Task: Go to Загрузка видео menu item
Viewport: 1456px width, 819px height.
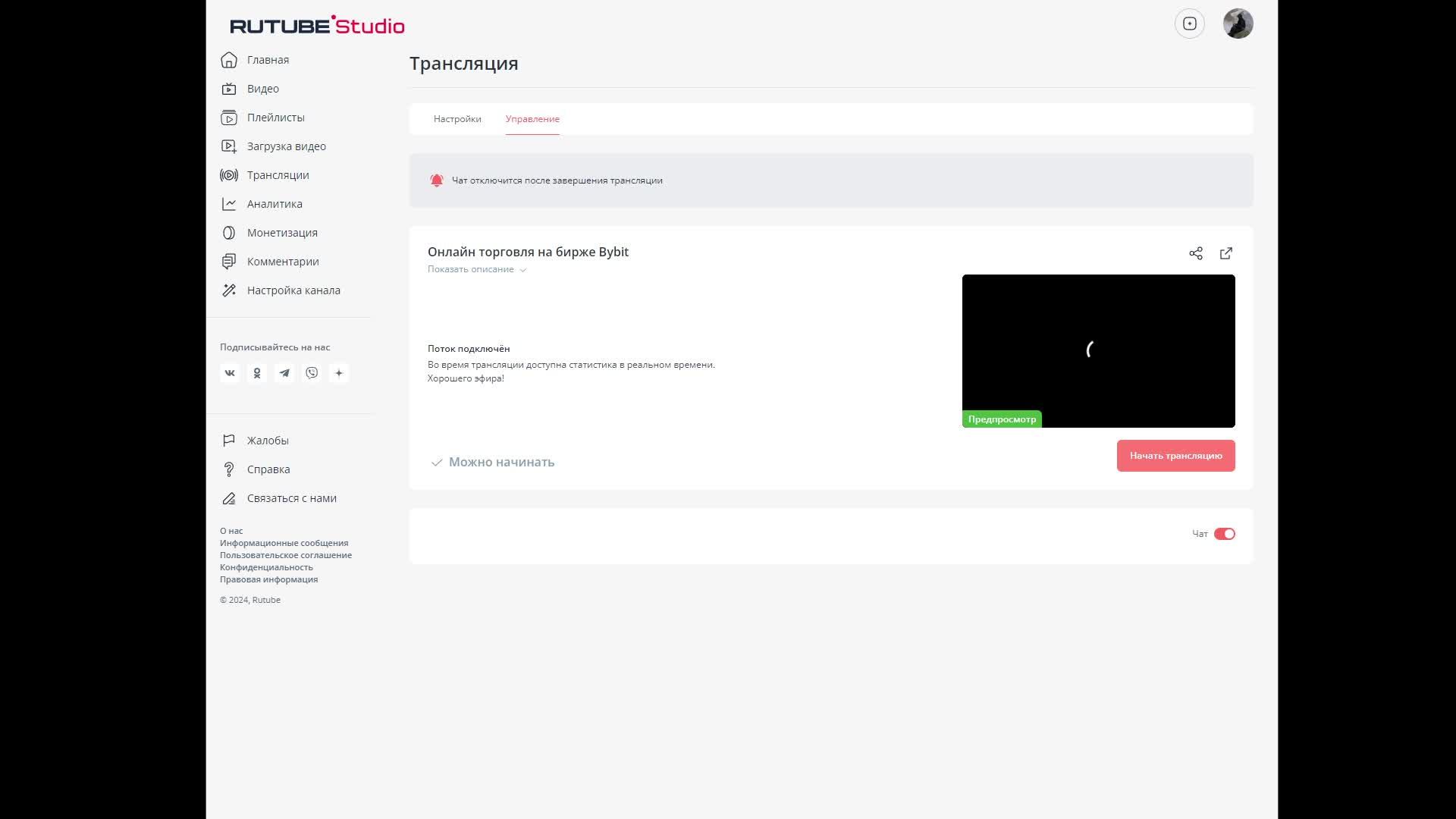Action: (287, 146)
